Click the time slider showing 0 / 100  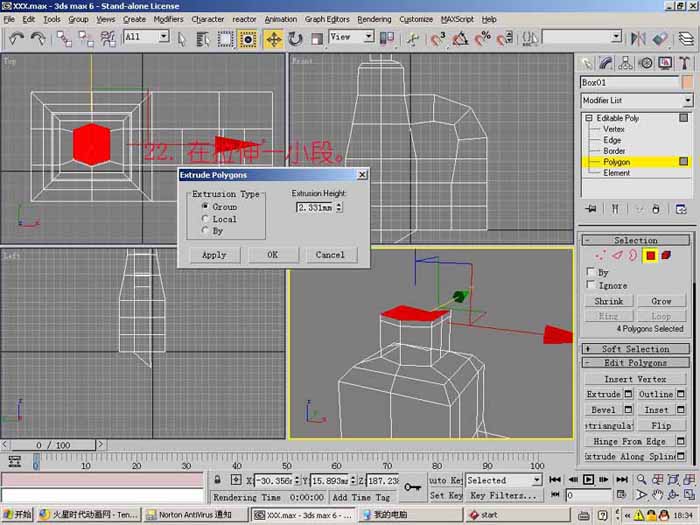[x=53, y=445]
